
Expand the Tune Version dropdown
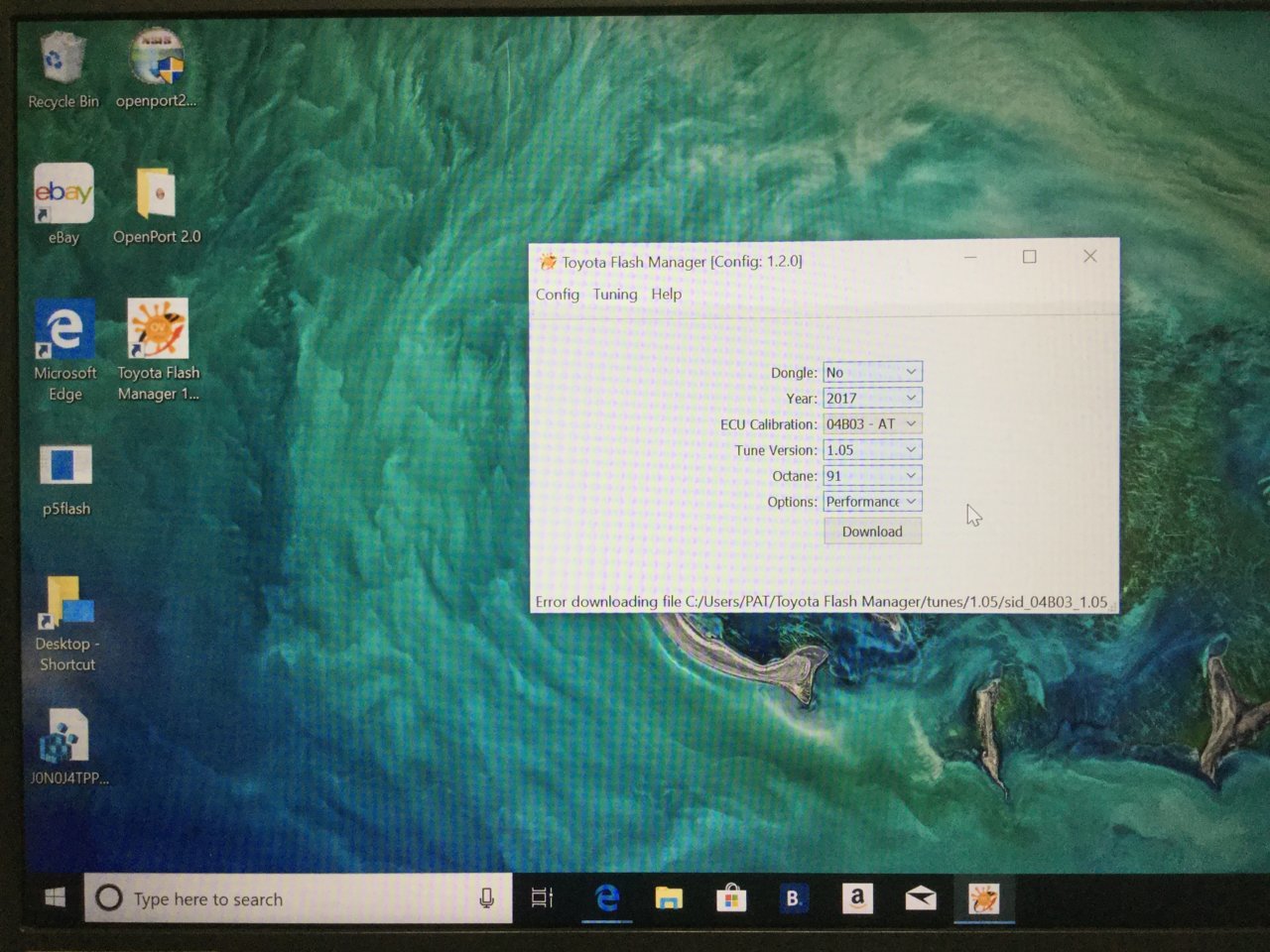click(872, 449)
